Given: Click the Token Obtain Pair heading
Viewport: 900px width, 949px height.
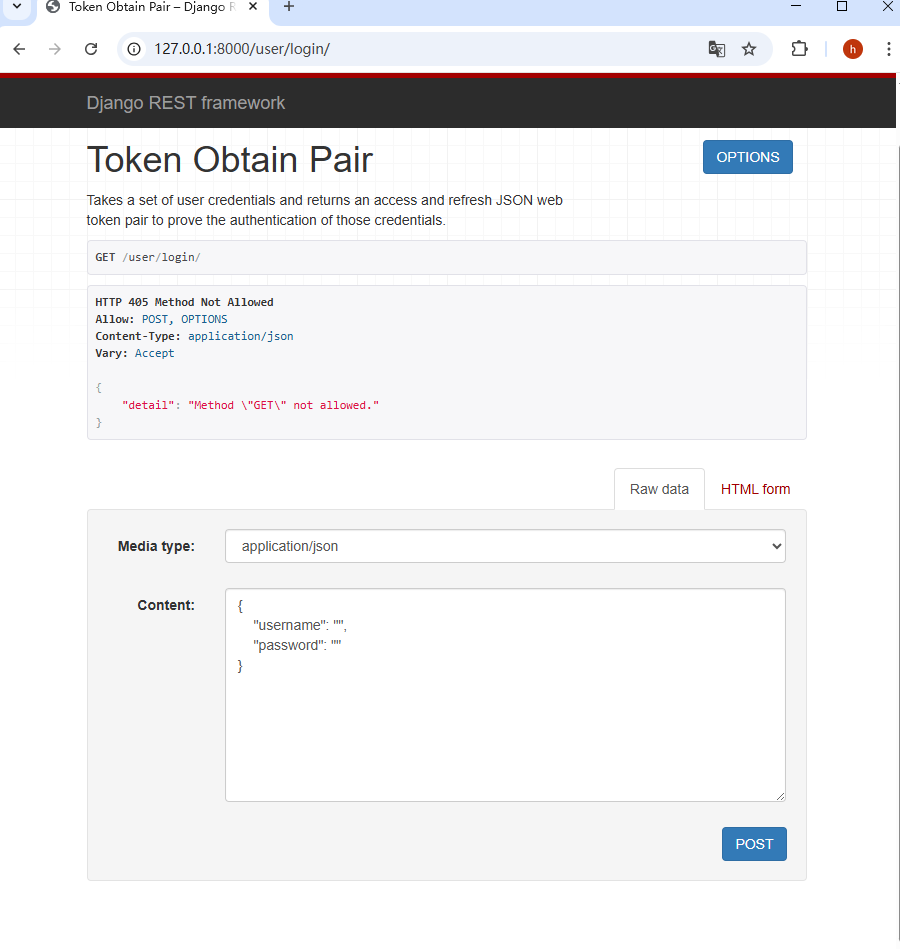Looking at the screenshot, I should click(x=229, y=160).
